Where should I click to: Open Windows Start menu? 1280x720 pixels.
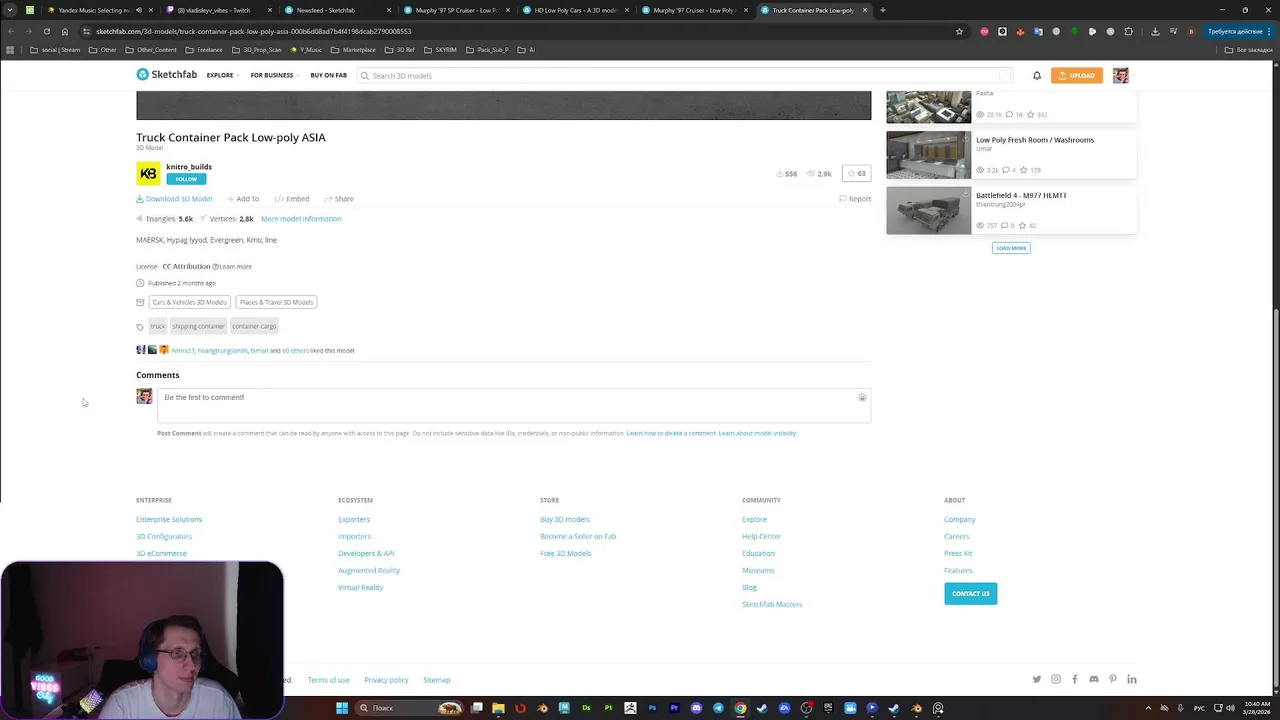342,708
